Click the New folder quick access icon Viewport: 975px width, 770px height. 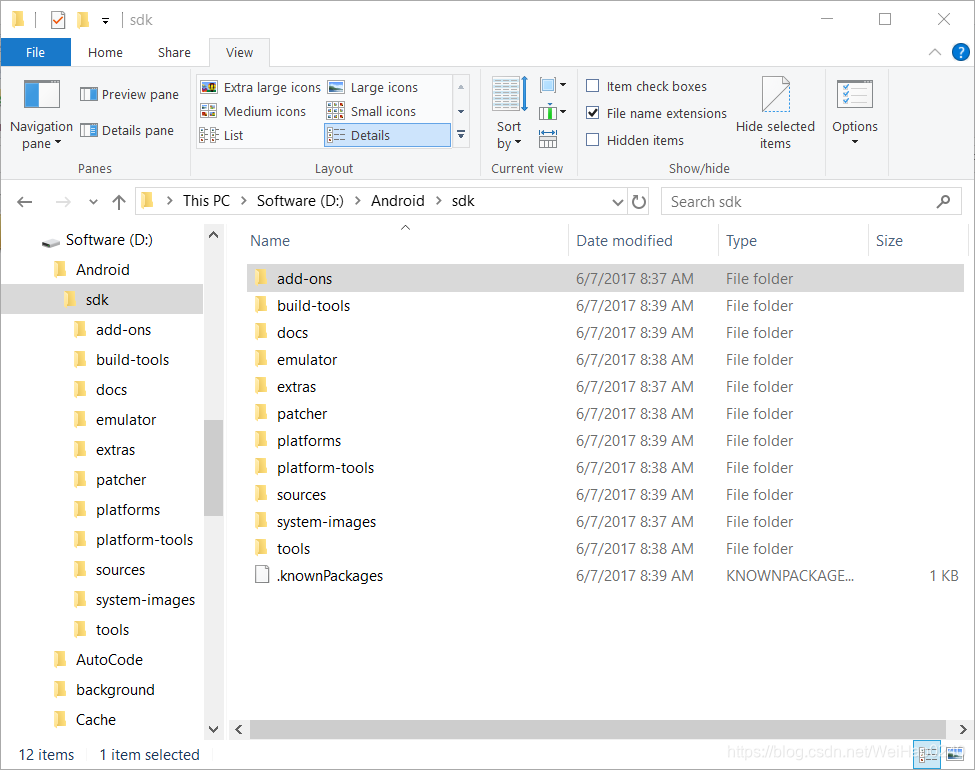(x=83, y=20)
